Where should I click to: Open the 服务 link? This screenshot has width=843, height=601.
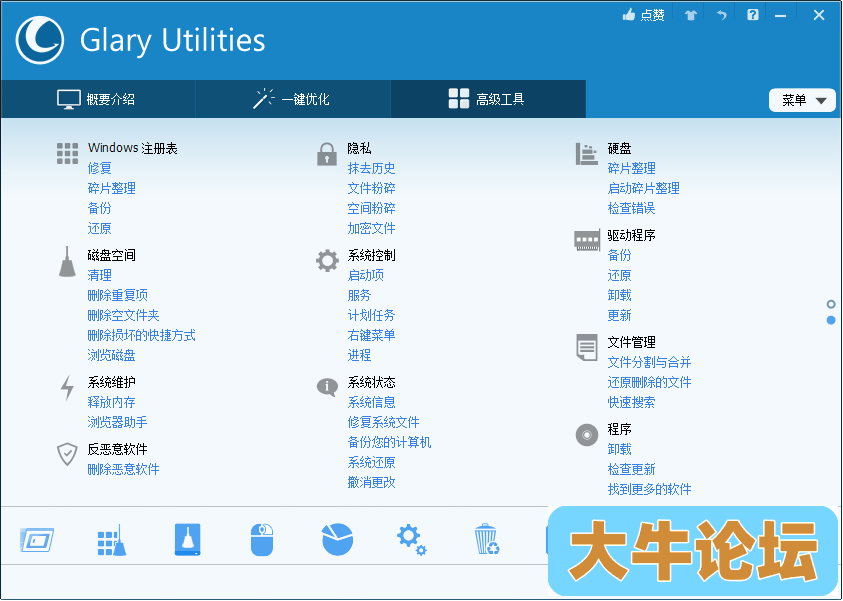click(359, 295)
